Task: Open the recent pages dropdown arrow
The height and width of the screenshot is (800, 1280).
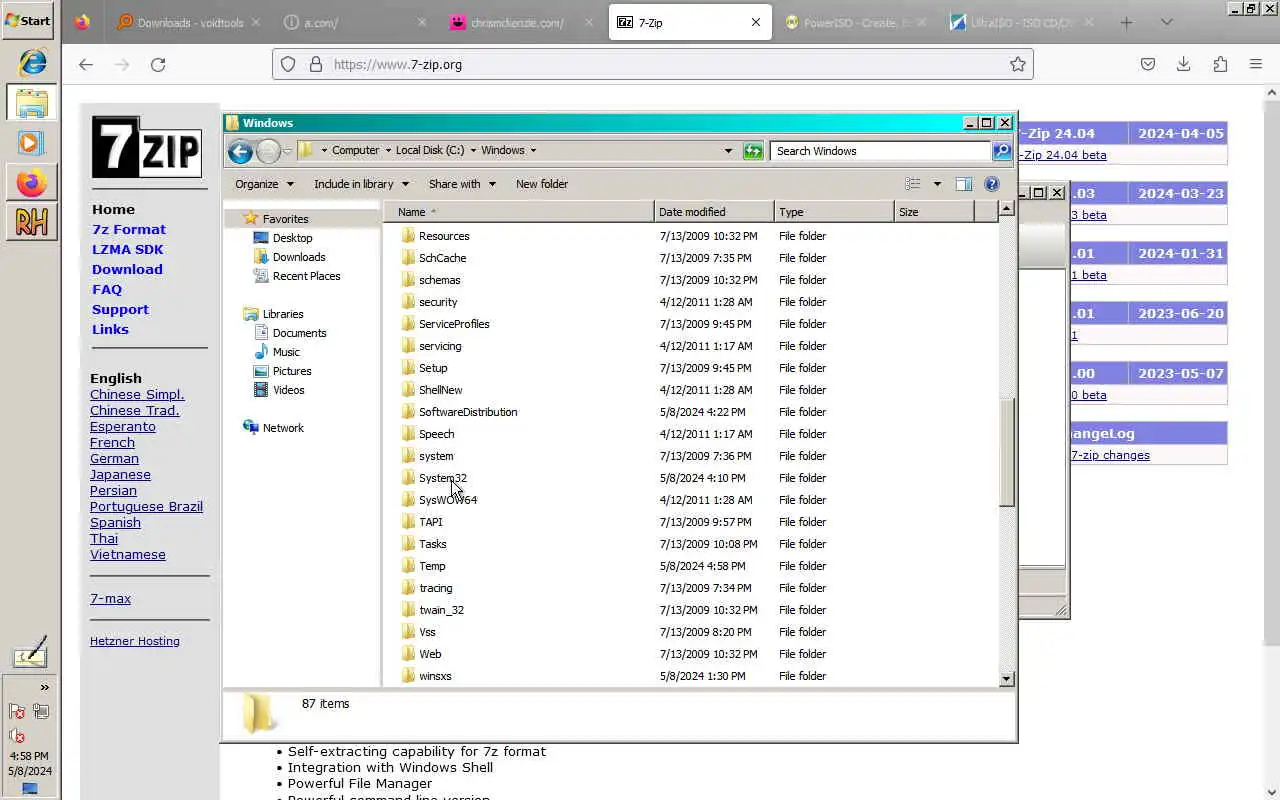Action: click(288, 151)
